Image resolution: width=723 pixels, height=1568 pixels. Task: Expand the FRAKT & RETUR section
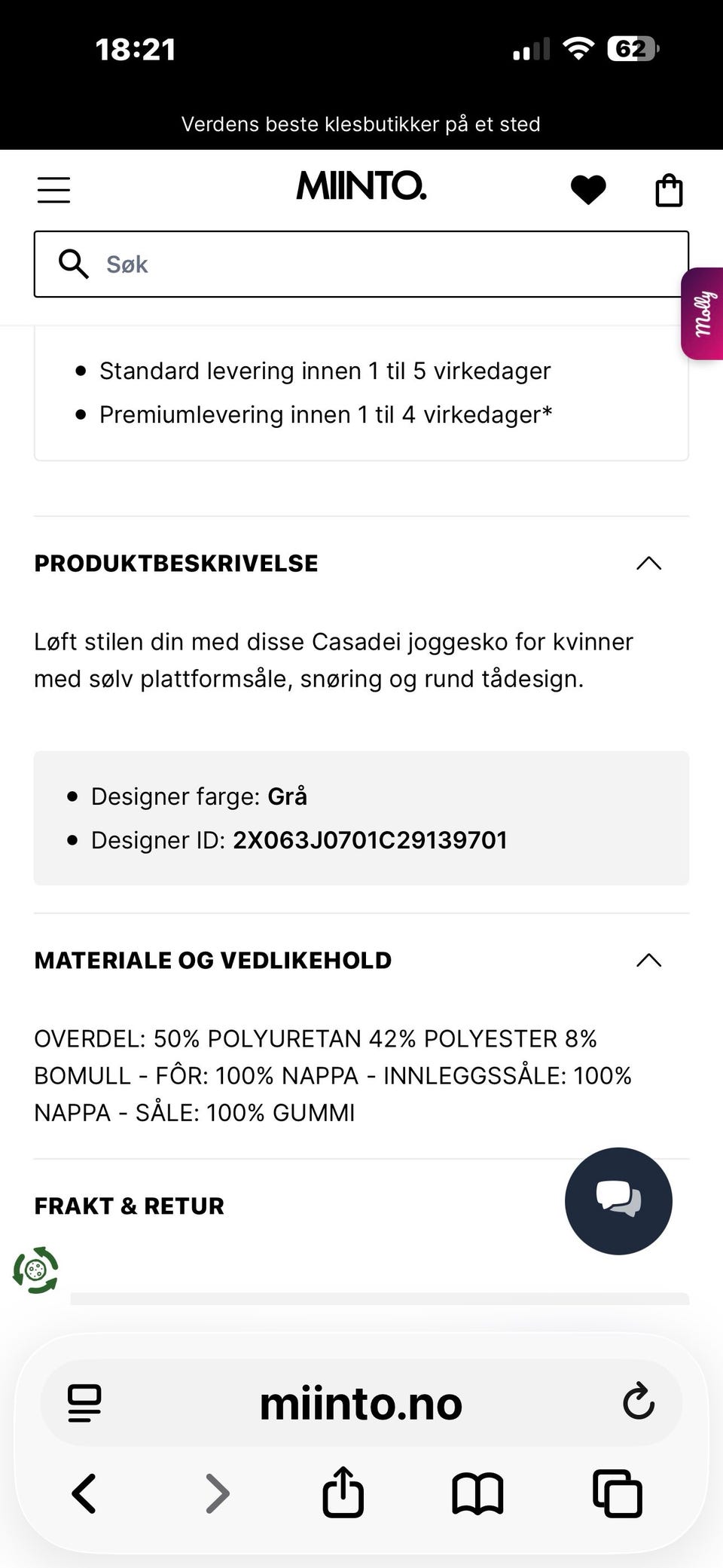point(129,1206)
